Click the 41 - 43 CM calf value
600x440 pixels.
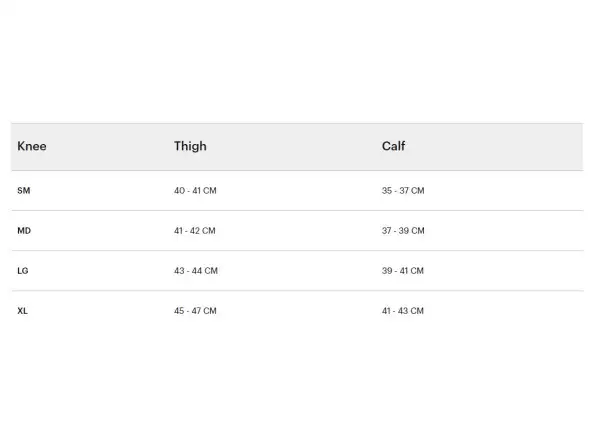click(403, 311)
